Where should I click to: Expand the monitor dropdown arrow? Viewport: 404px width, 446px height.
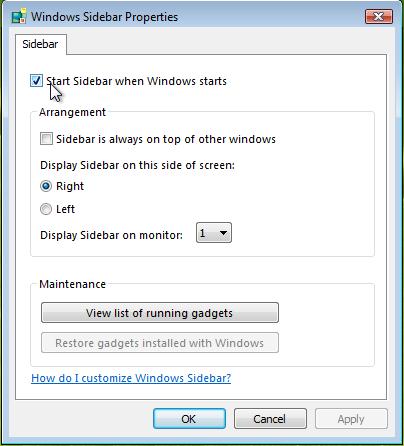pyautogui.click(x=223, y=233)
